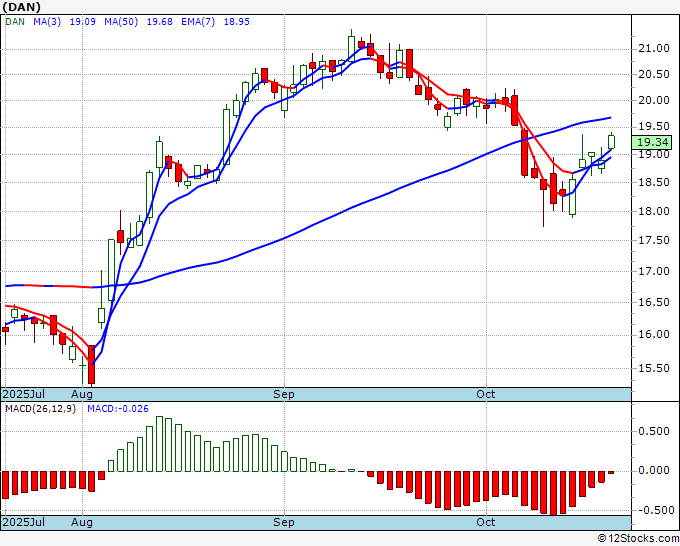Viewport: 680px width, 546px height.
Task: Click the MACD:-0.026 value readout
Action: 118,409
